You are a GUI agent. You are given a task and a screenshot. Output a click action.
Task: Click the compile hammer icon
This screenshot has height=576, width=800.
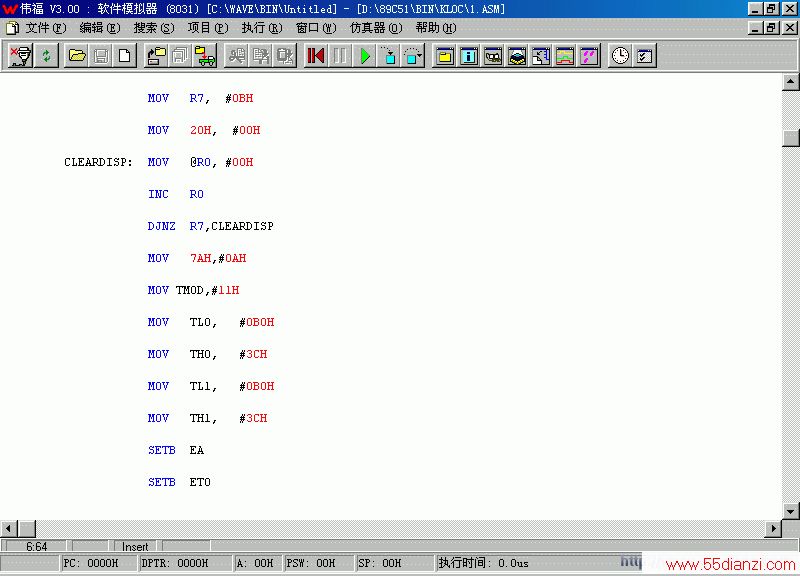[236, 56]
